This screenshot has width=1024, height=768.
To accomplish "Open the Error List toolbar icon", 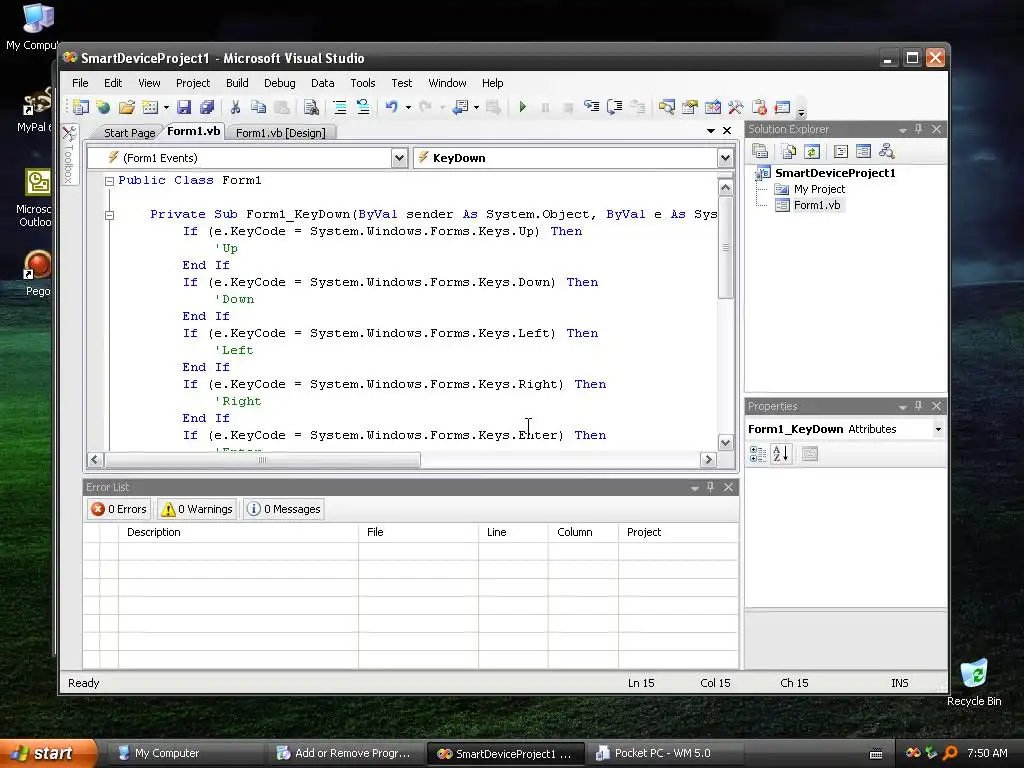I will [x=759, y=107].
